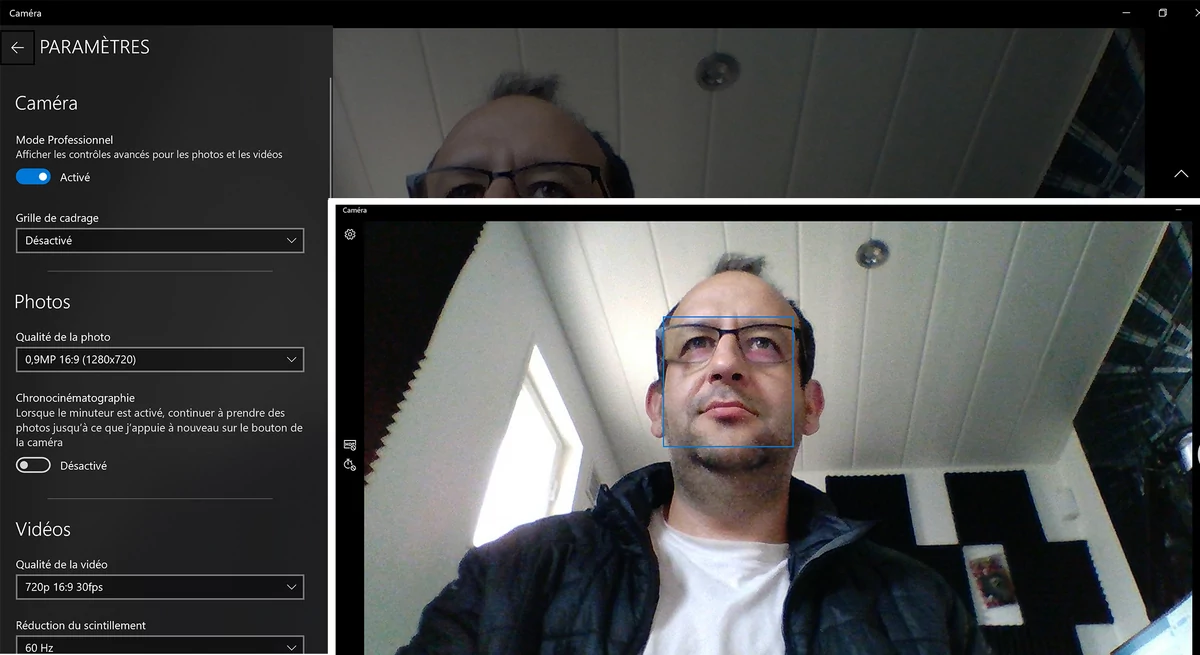Click the Vidéos section heading
The image size is (1200, 655).
[x=43, y=529]
